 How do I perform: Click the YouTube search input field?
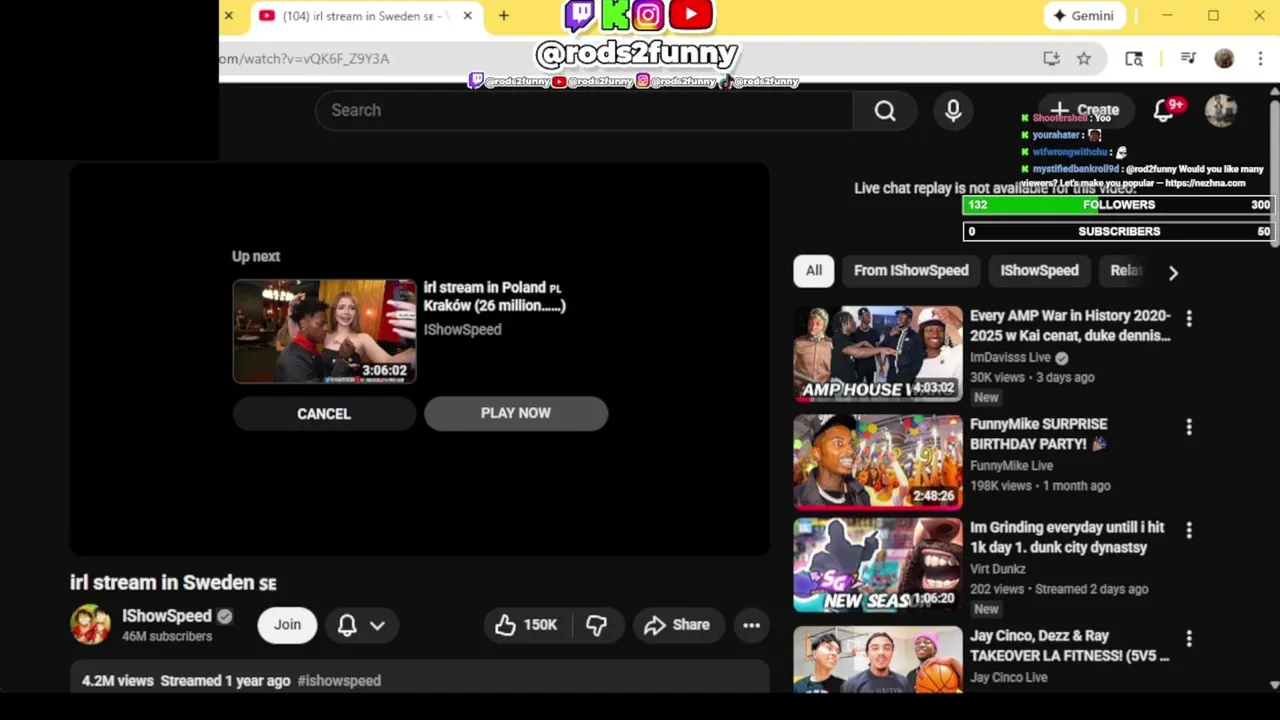pos(584,110)
